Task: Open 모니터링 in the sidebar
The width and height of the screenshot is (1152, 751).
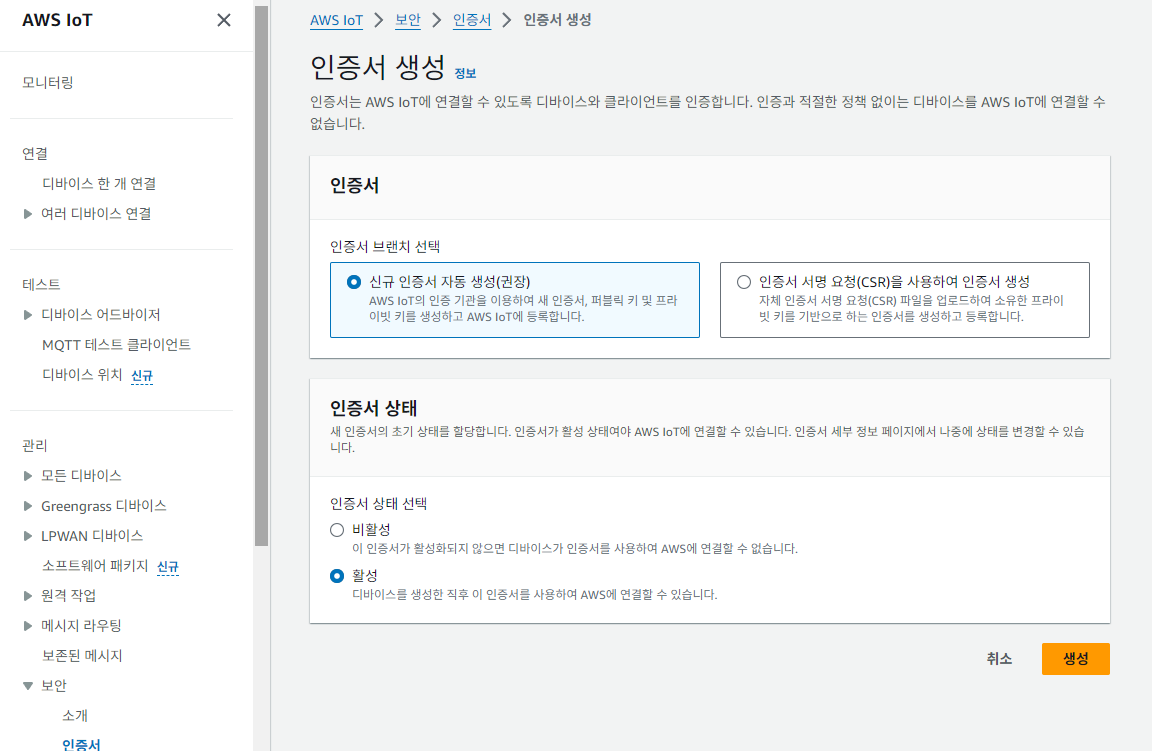Action: click(48, 82)
